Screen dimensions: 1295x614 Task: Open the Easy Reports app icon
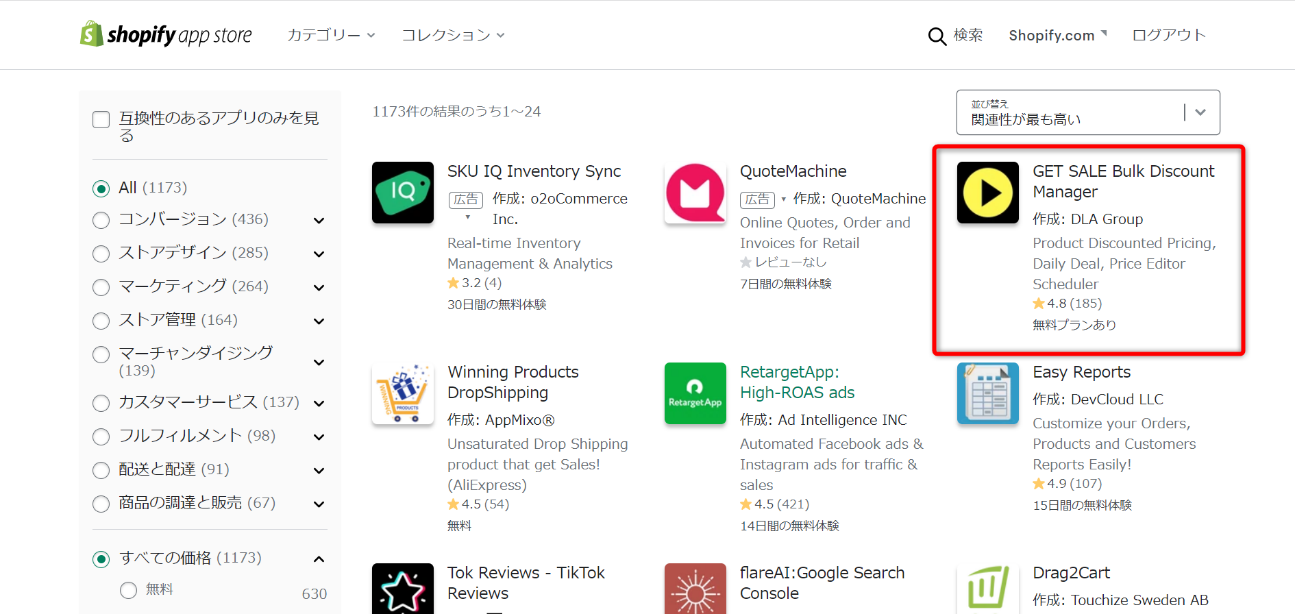click(988, 393)
